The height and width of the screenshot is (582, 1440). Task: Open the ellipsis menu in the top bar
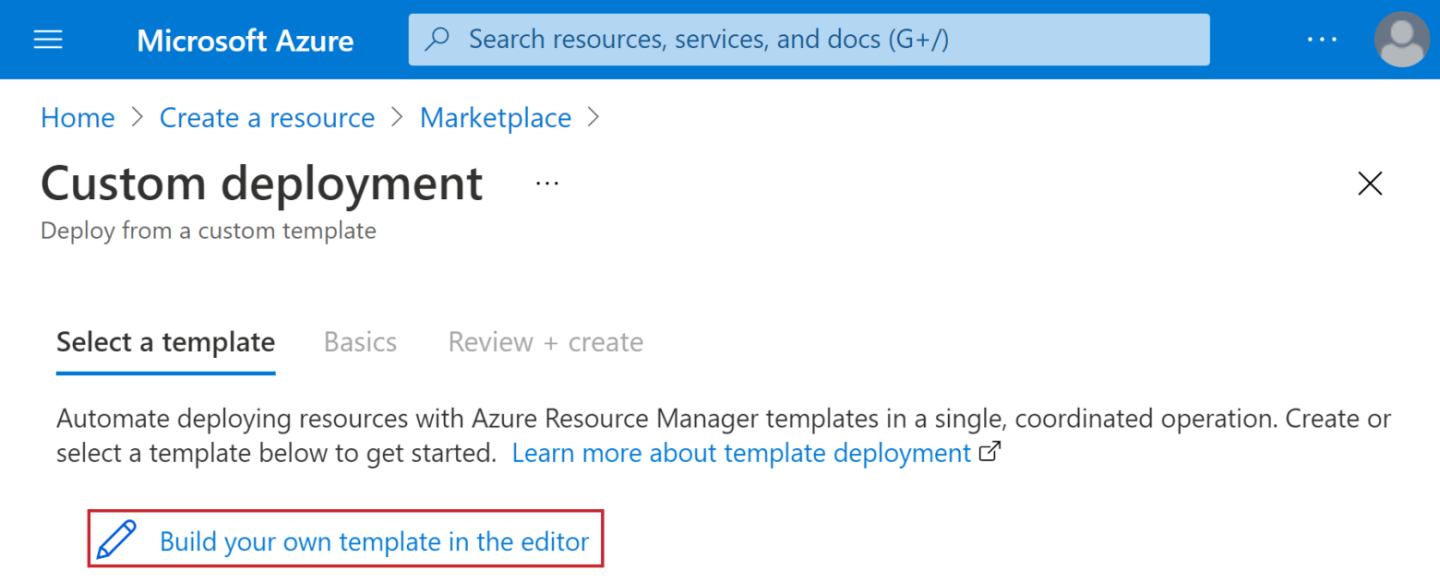click(1322, 39)
